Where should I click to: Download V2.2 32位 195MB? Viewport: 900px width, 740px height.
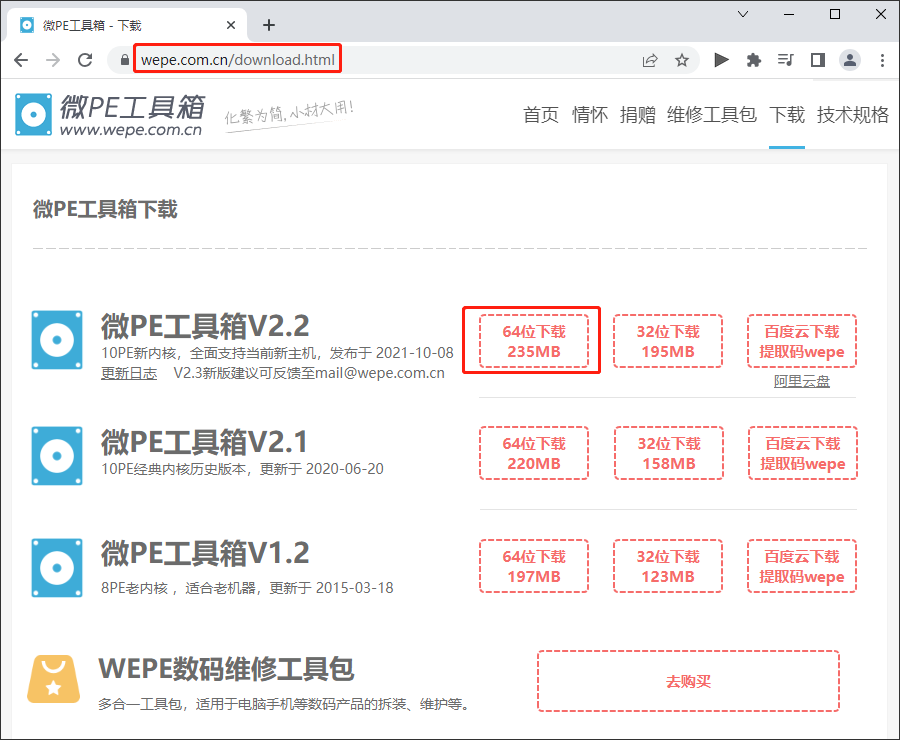pyautogui.click(x=668, y=341)
